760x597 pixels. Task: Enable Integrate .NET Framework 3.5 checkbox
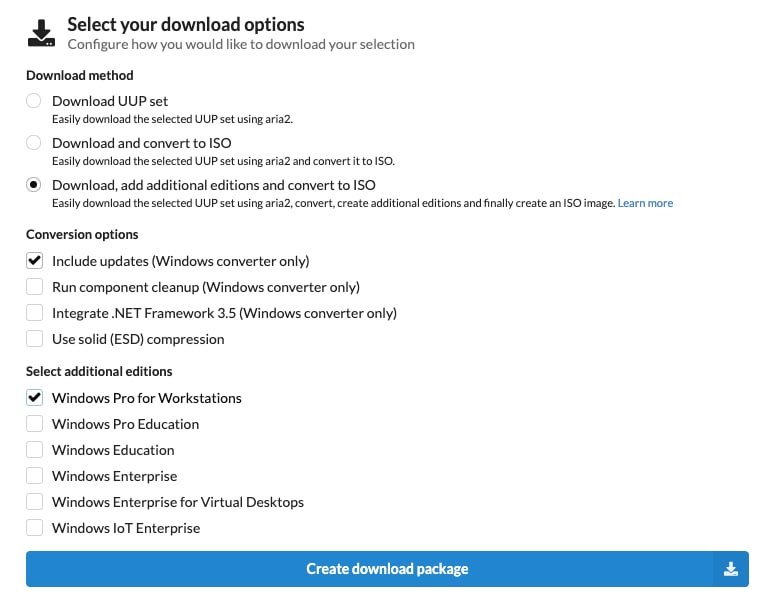tap(34, 313)
